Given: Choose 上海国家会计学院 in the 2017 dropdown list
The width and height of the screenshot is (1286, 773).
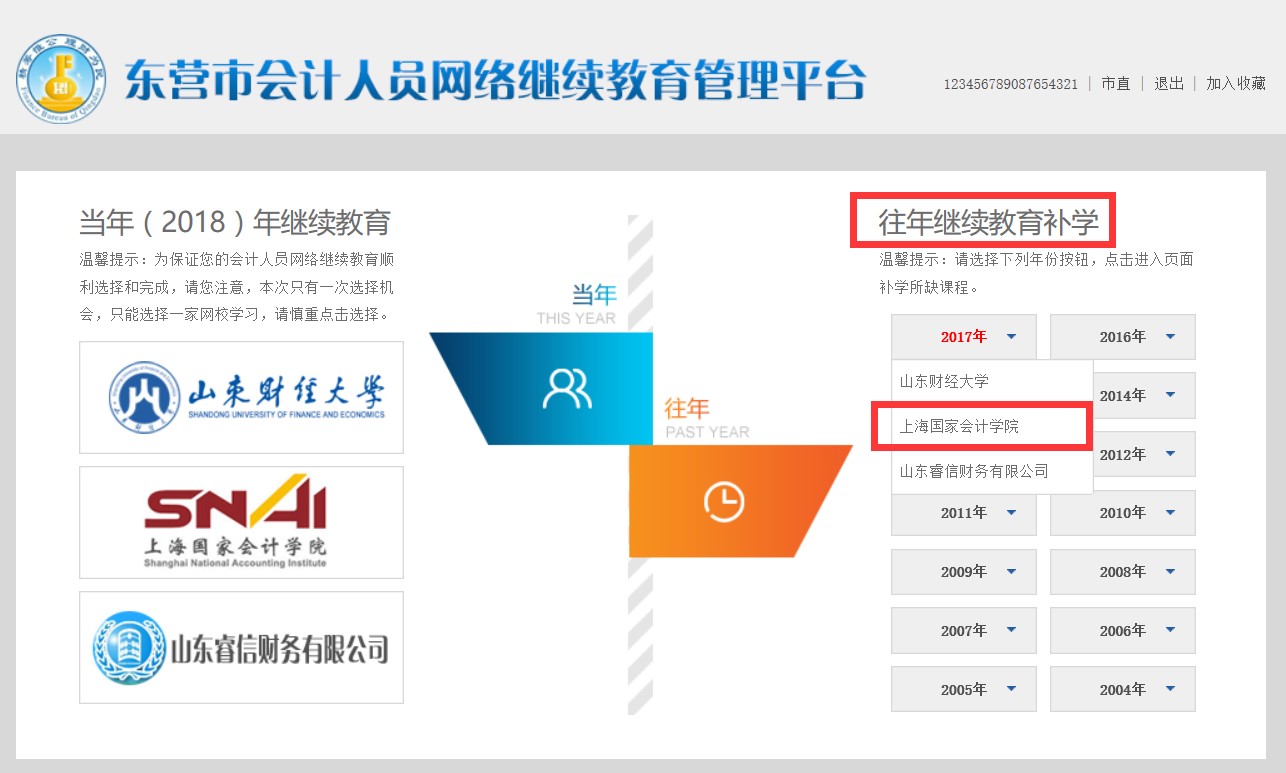Looking at the screenshot, I should (x=992, y=426).
